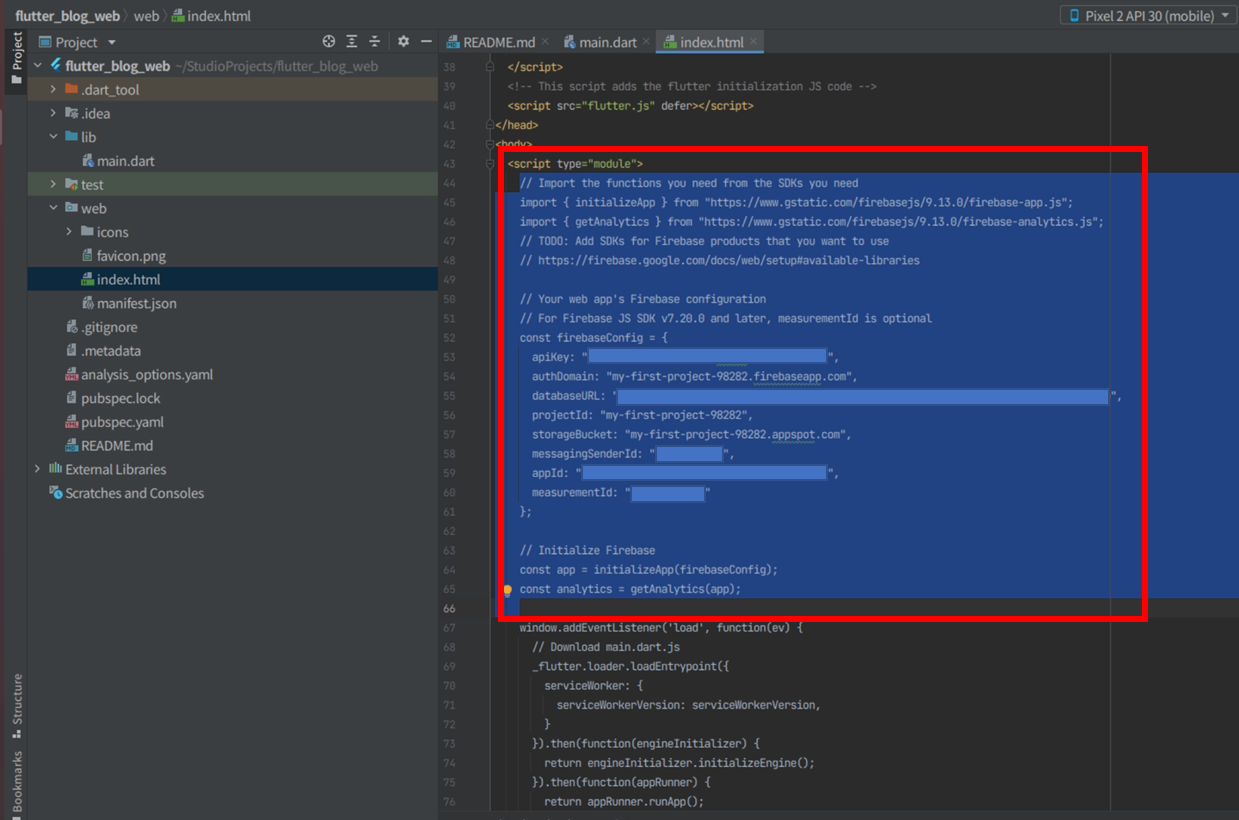Viewport: 1239px width, 820px height.
Task: Open Project panel settings gear
Action: [403, 42]
